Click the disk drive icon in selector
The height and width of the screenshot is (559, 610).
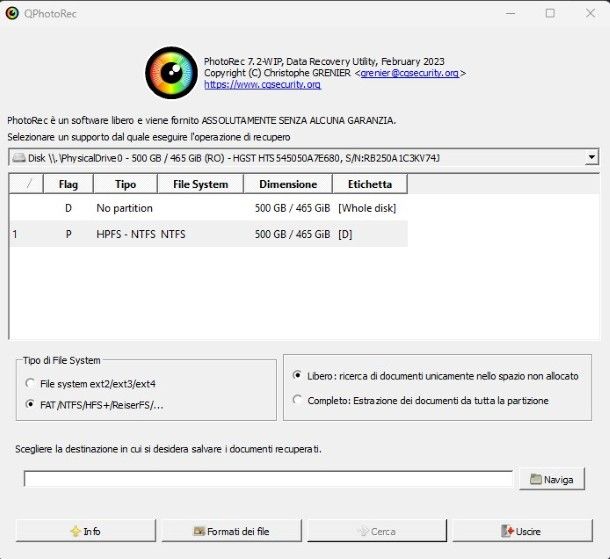(18, 158)
